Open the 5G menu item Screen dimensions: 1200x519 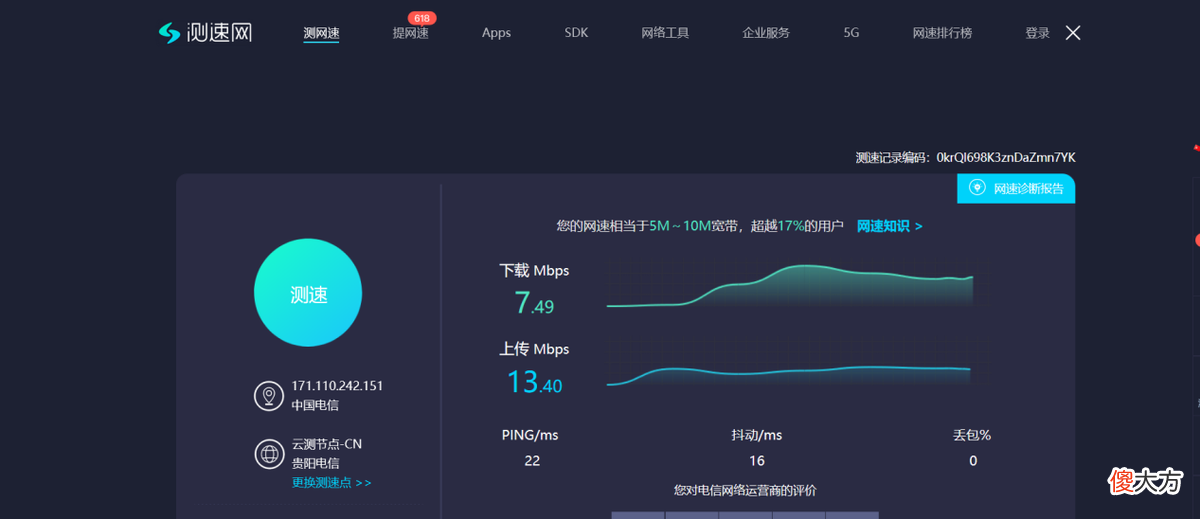(x=851, y=33)
